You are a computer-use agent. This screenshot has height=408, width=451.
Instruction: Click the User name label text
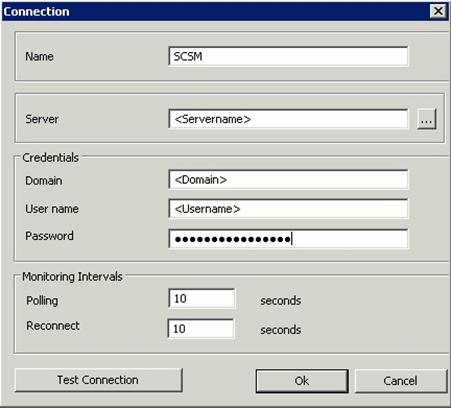pyautogui.click(x=52, y=209)
